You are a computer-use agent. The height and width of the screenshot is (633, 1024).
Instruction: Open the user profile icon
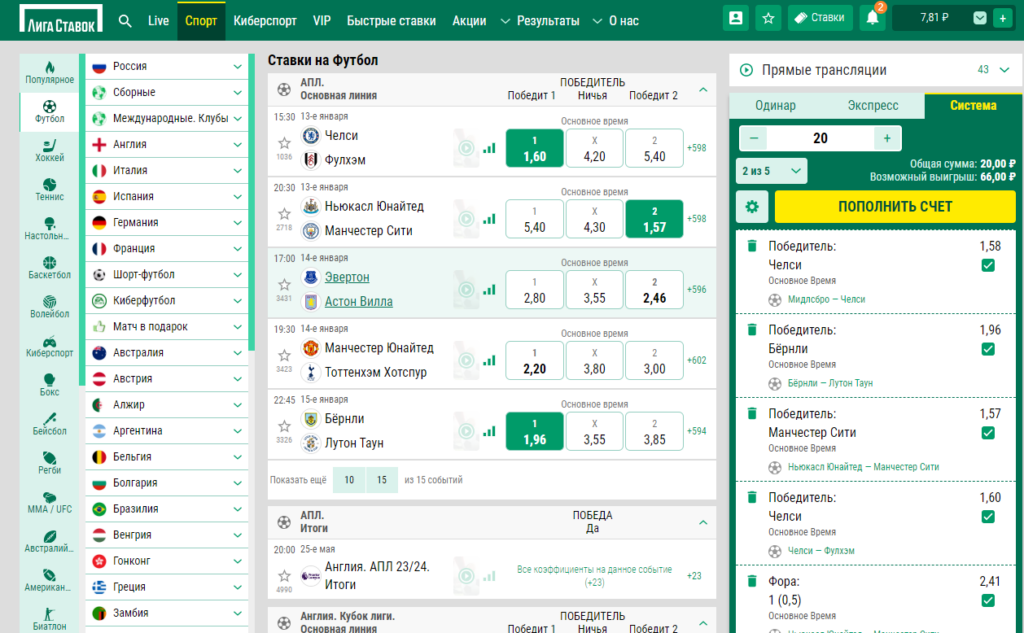click(x=735, y=18)
